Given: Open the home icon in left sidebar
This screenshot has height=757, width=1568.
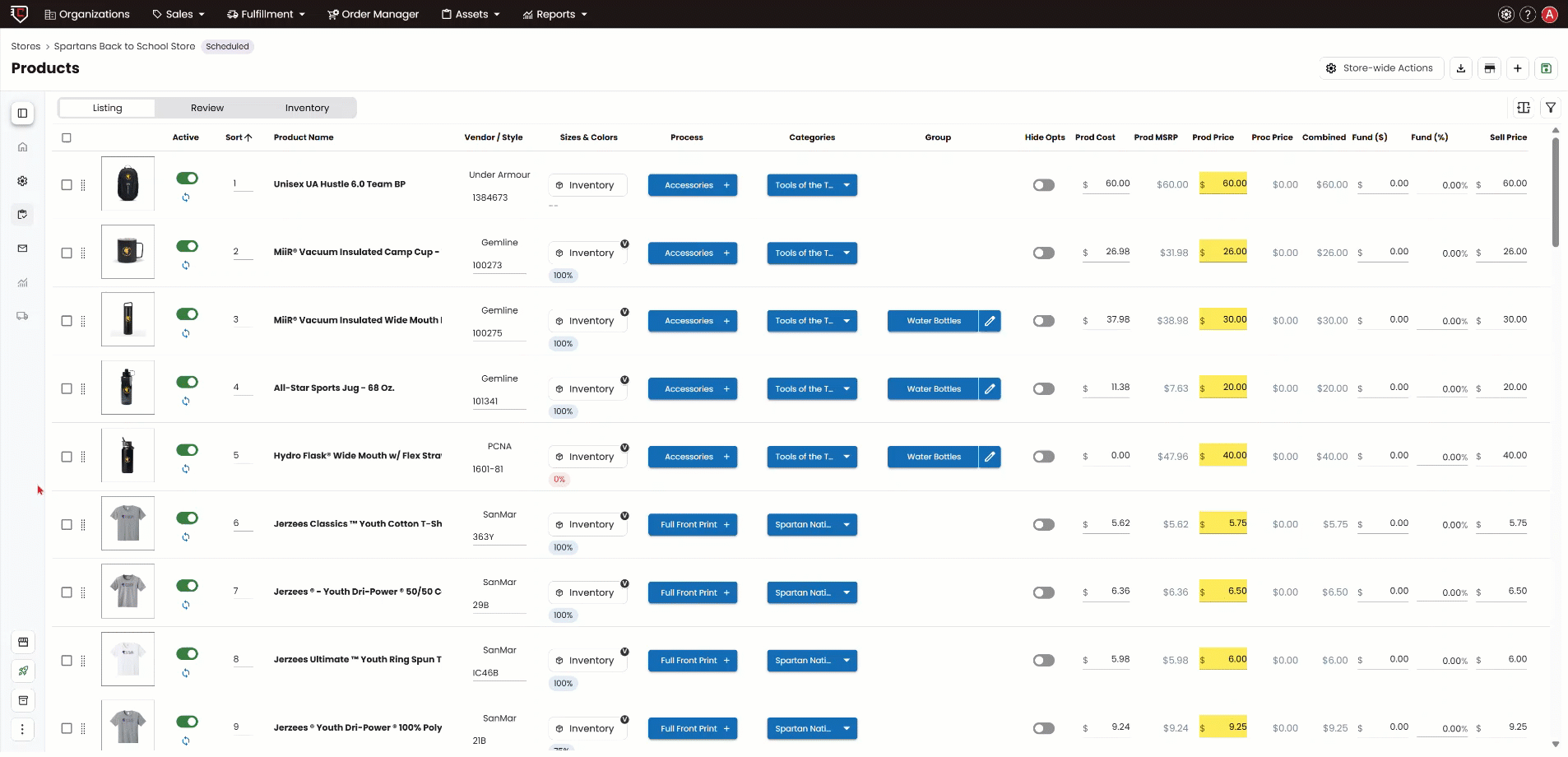Looking at the screenshot, I should pos(23,147).
